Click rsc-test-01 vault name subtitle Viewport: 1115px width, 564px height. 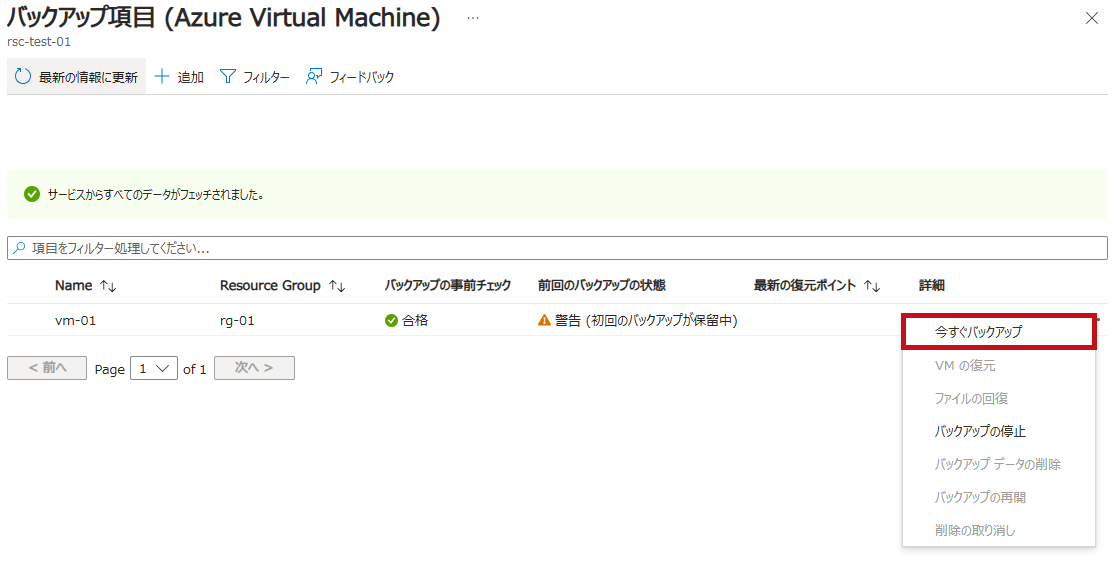pos(39,42)
